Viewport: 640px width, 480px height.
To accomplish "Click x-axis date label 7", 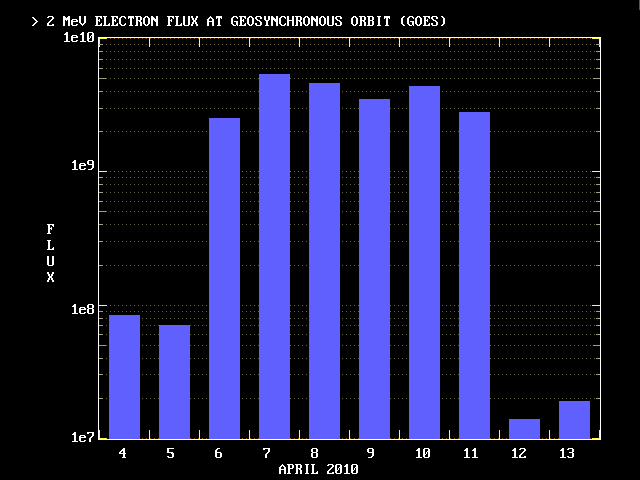I will coord(267,453).
